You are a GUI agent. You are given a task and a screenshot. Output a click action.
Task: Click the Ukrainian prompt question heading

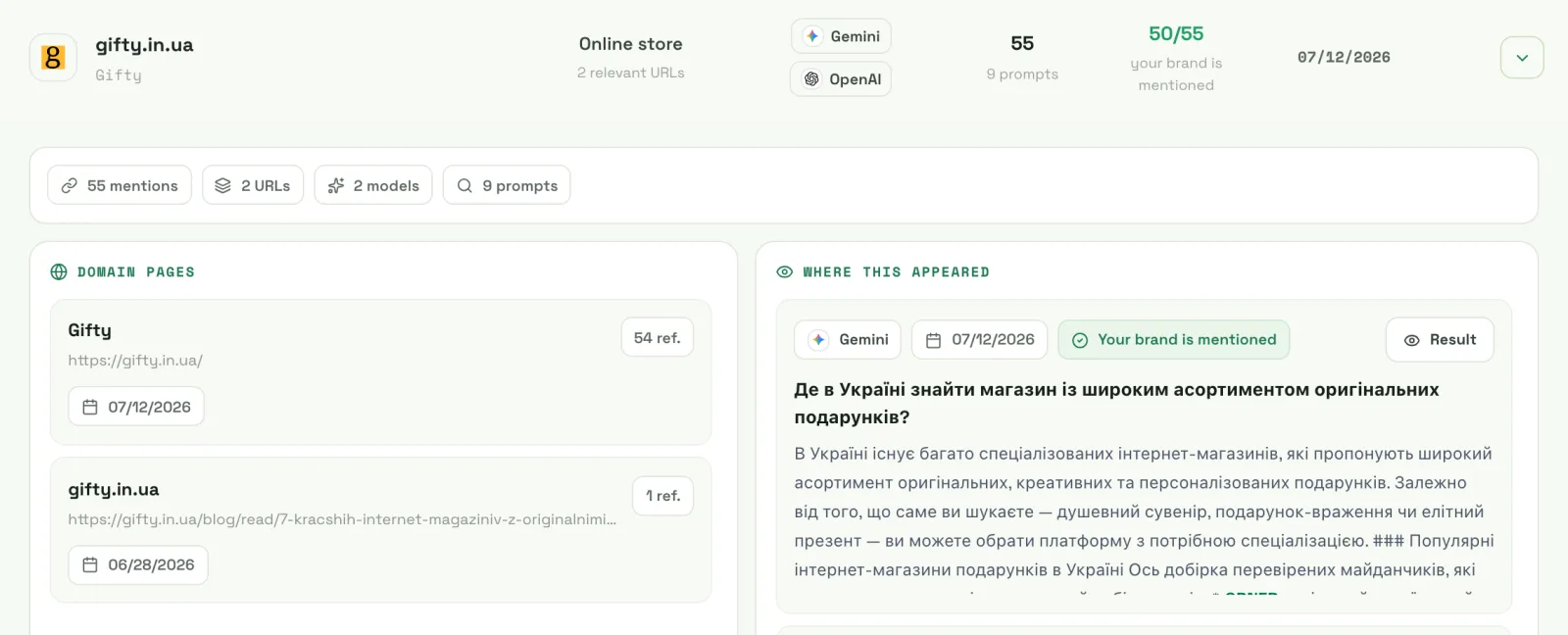(x=1116, y=403)
